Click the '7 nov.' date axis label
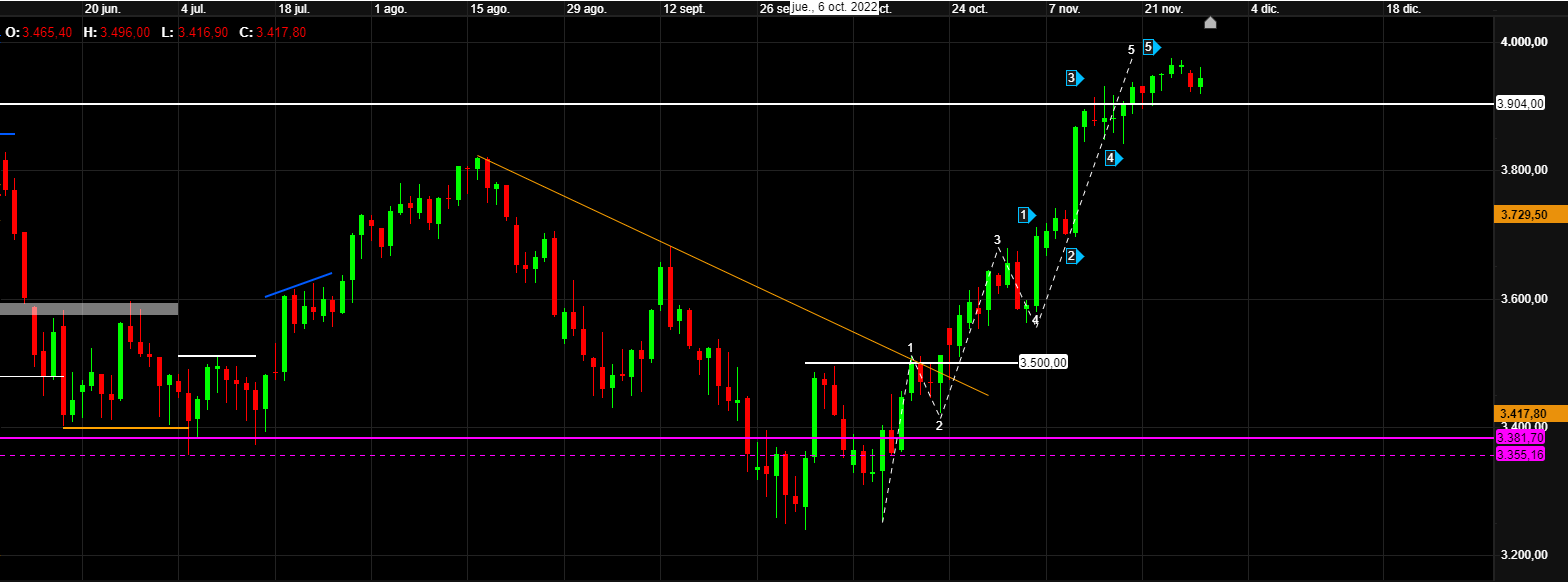The height and width of the screenshot is (582, 1568). point(1066,8)
